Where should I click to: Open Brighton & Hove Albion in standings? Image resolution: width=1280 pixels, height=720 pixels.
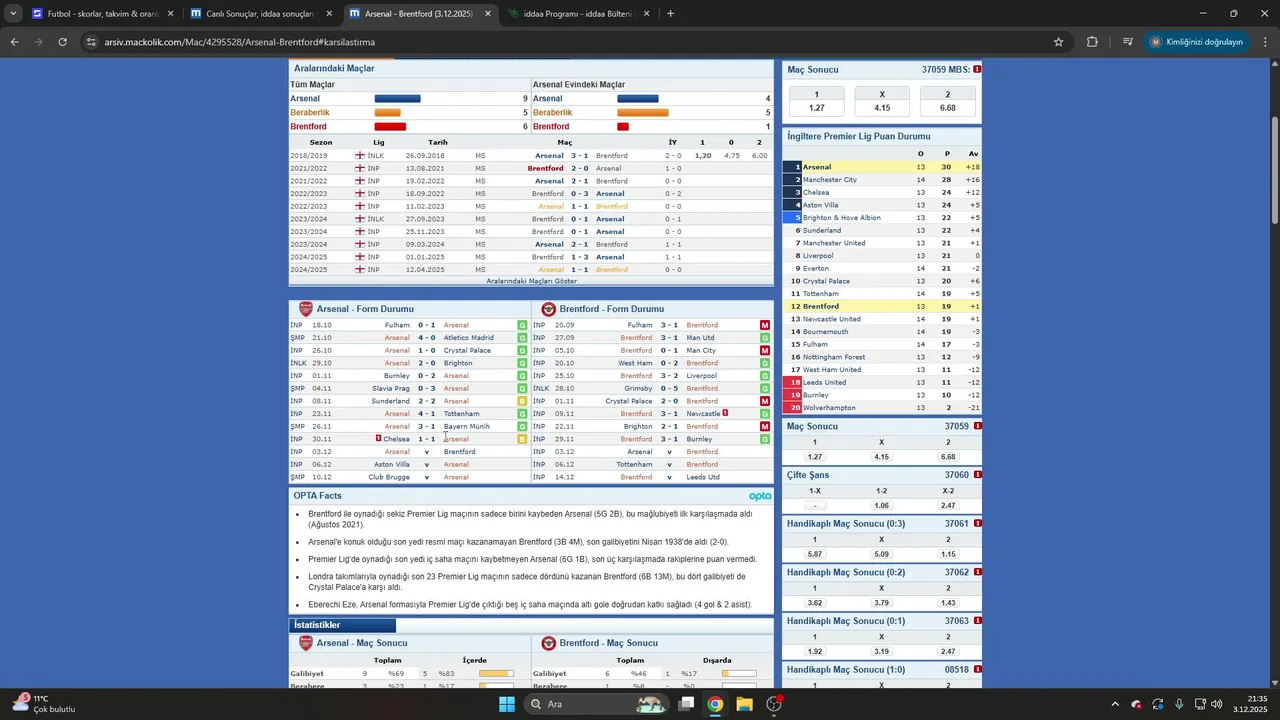(842, 218)
